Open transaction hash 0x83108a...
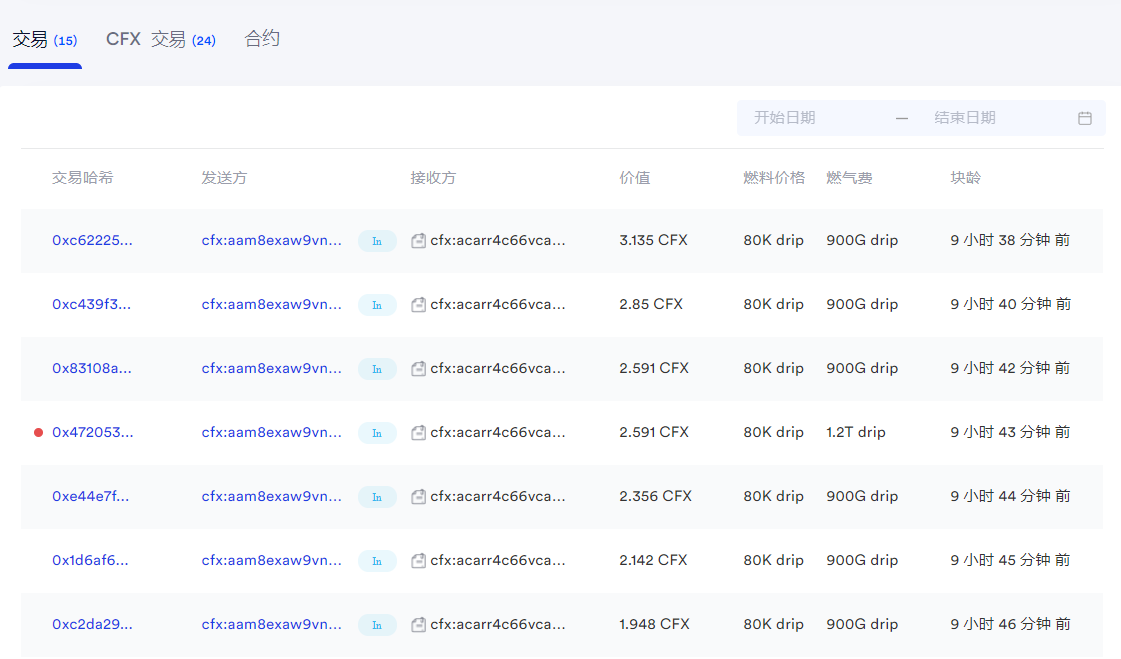The width and height of the screenshot is (1121, 659). [92, 368]
